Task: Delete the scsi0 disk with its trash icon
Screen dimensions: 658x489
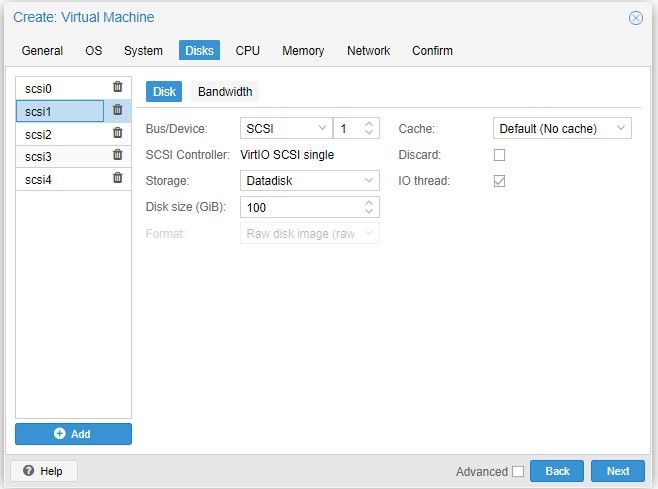Action: [117, 88]
